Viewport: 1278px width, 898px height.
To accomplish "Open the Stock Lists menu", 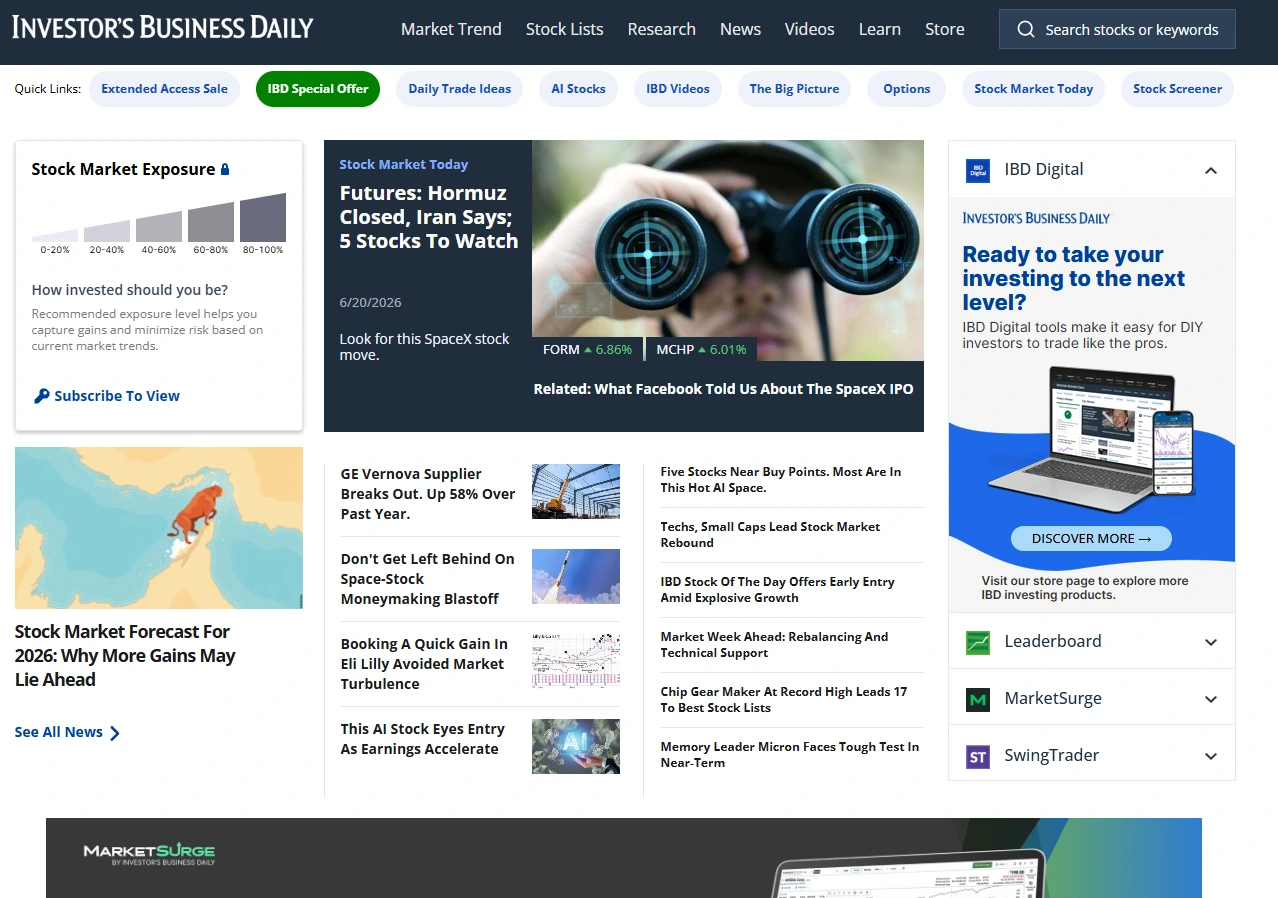I will [x=565, y=29].
